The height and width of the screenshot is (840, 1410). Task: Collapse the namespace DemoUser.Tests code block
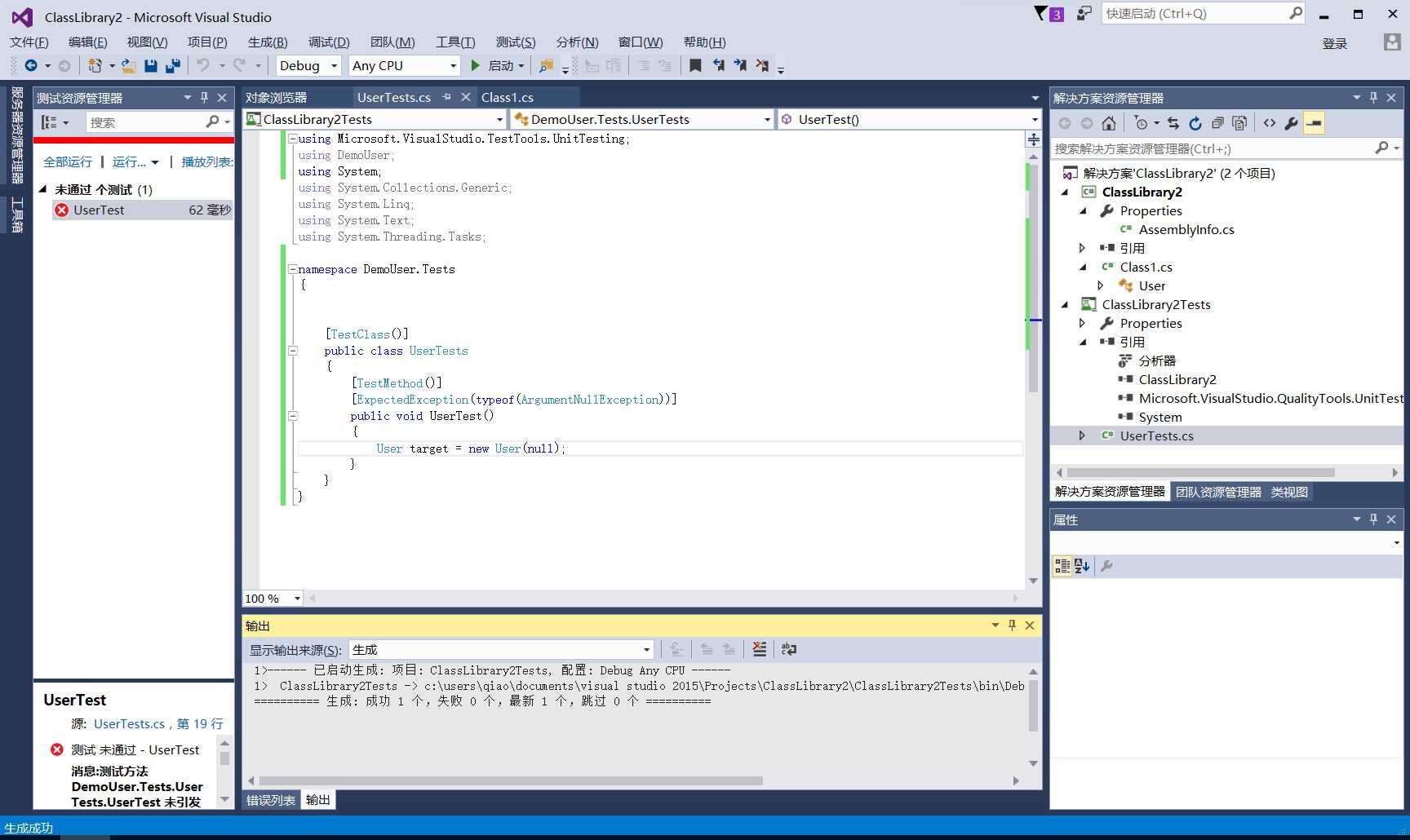click(292, 269)
